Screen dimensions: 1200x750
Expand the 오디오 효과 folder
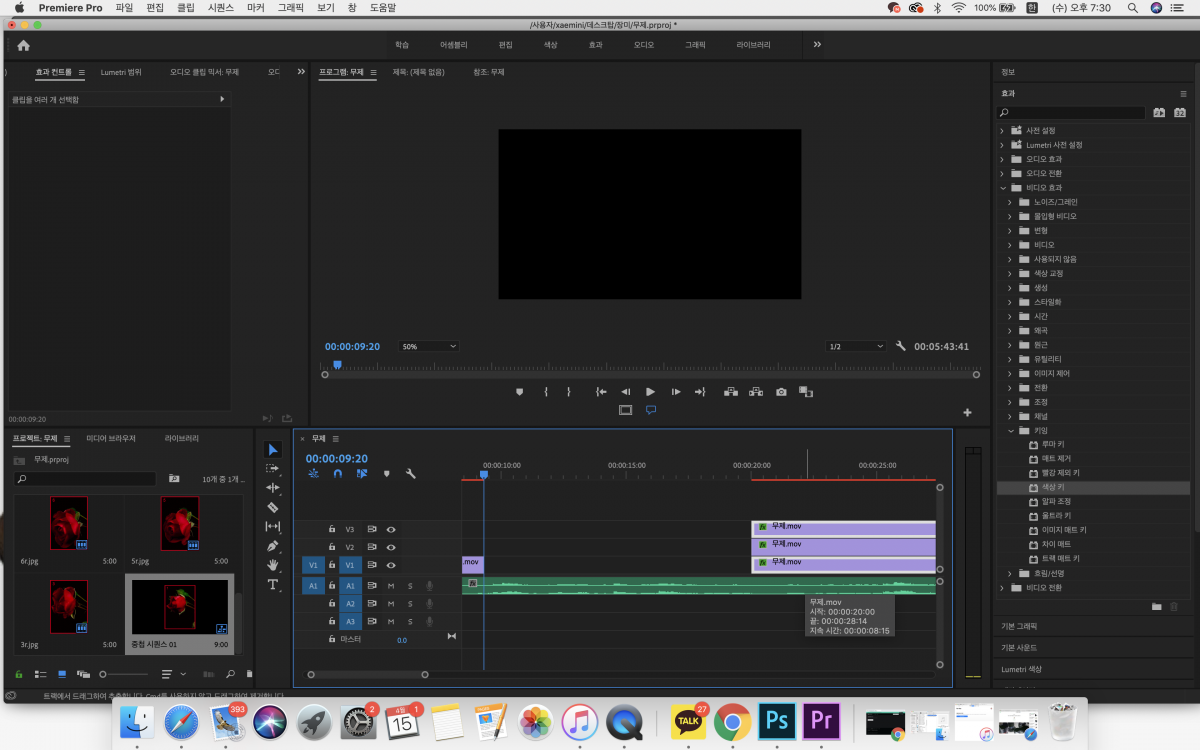1003,159
